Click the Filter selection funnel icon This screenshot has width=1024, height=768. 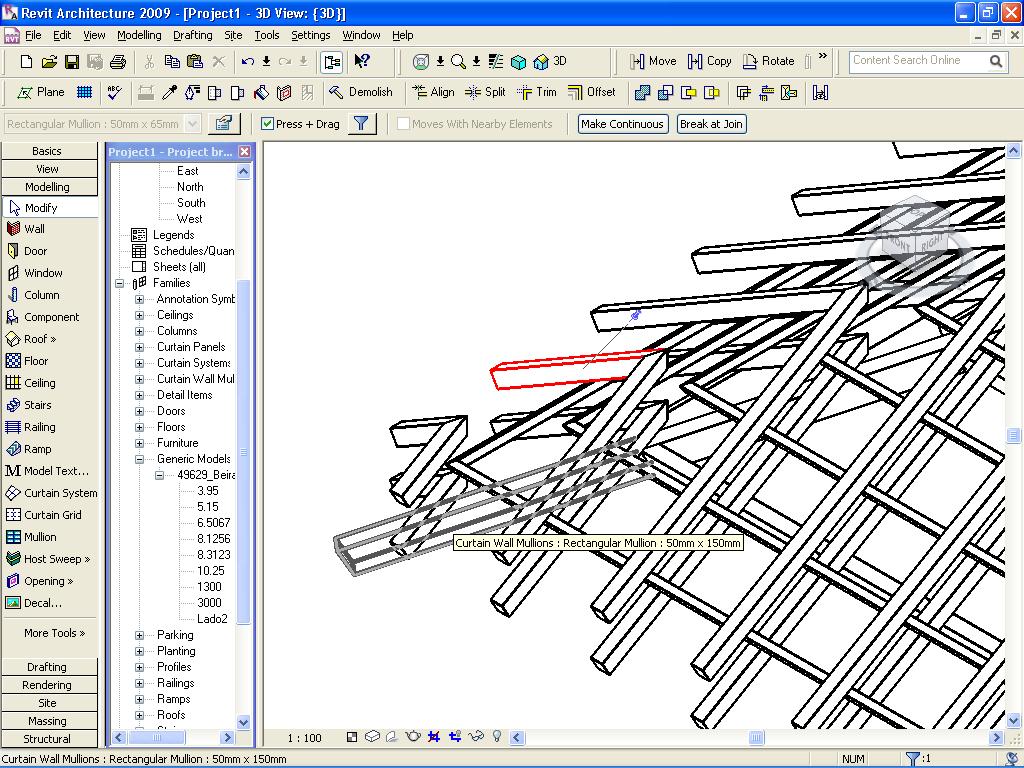click(362, 124)
